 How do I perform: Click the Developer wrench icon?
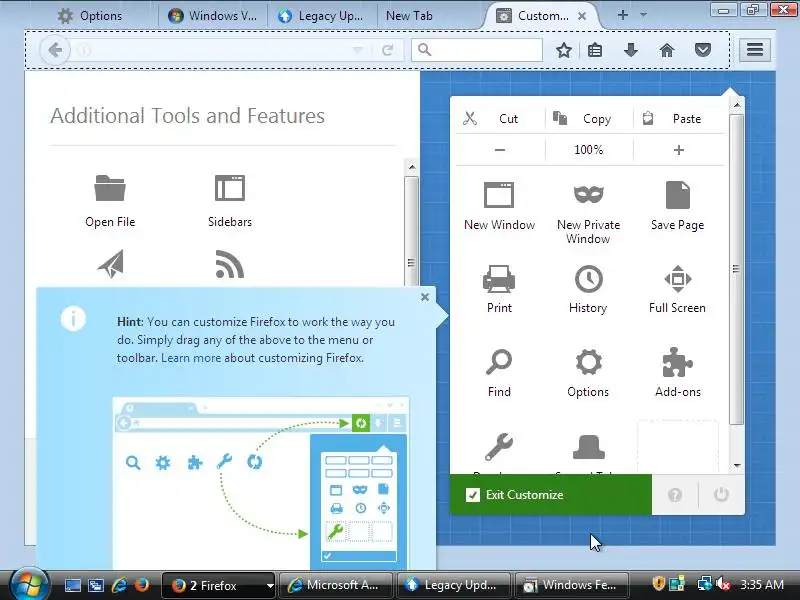pos(499,446)
